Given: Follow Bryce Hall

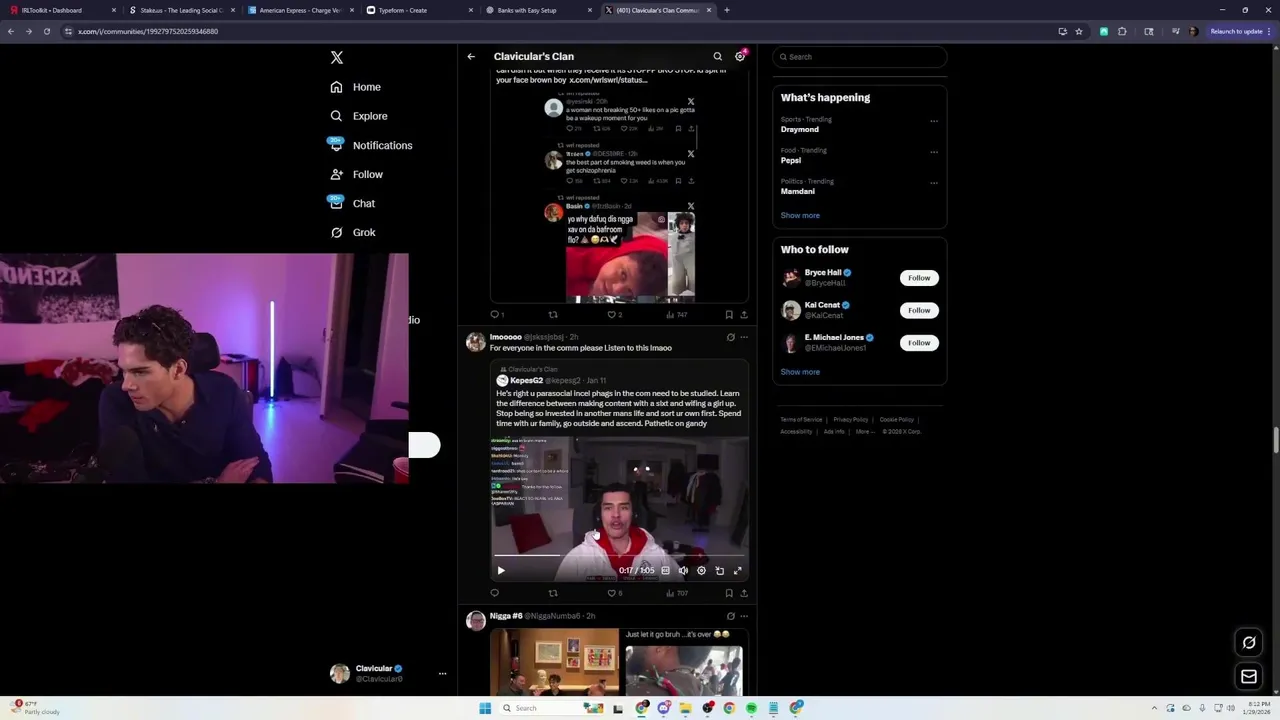Looking at the screenshot, I should 919,278.
